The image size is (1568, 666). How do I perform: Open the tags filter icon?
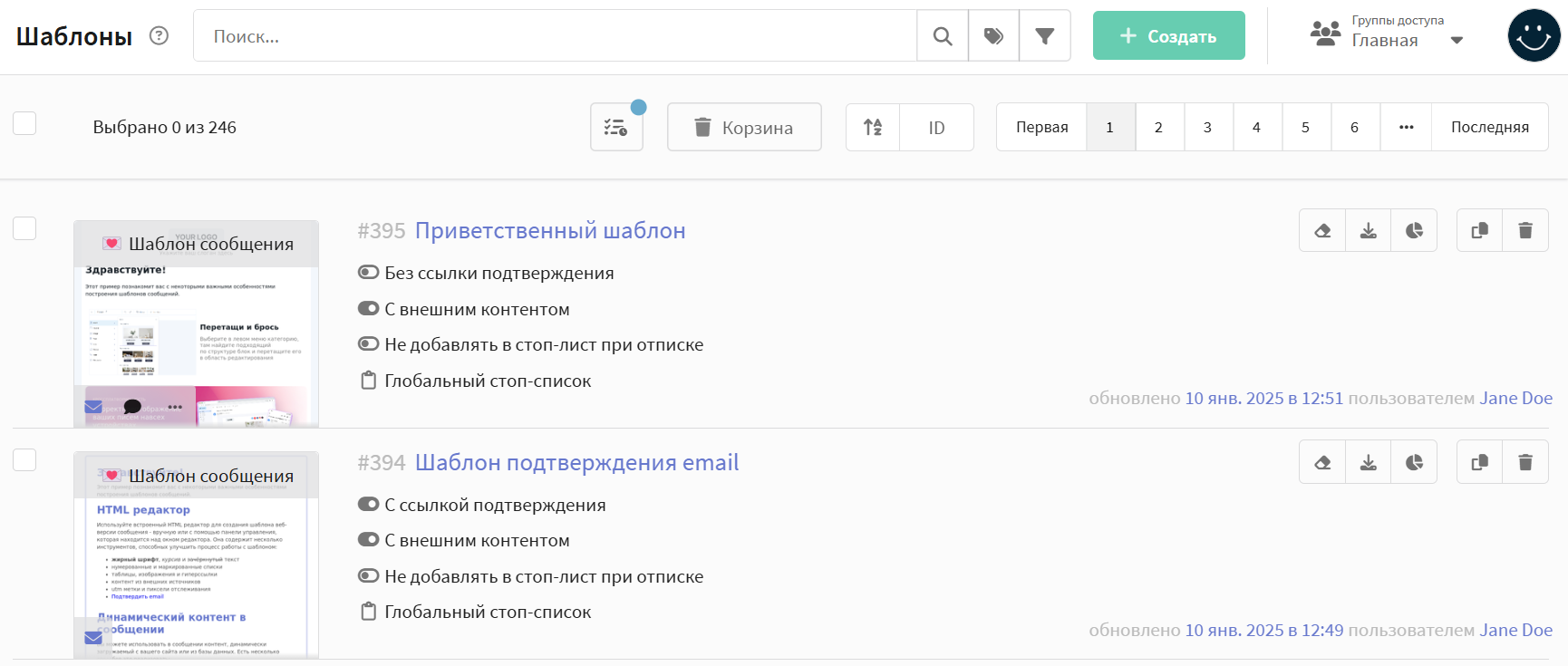click(993, 36)
